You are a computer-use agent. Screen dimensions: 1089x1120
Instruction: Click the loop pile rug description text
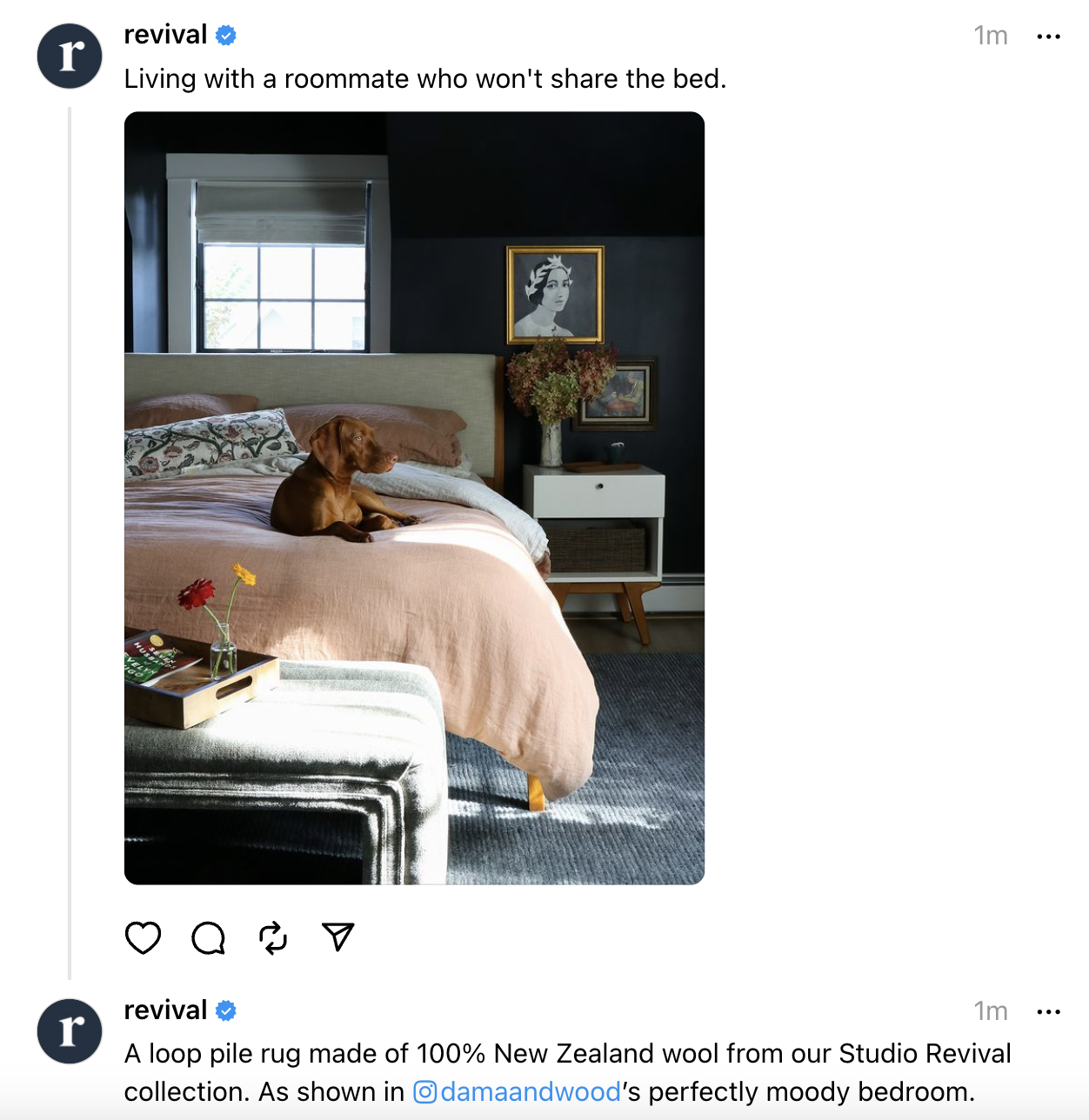coord(567,1072)
